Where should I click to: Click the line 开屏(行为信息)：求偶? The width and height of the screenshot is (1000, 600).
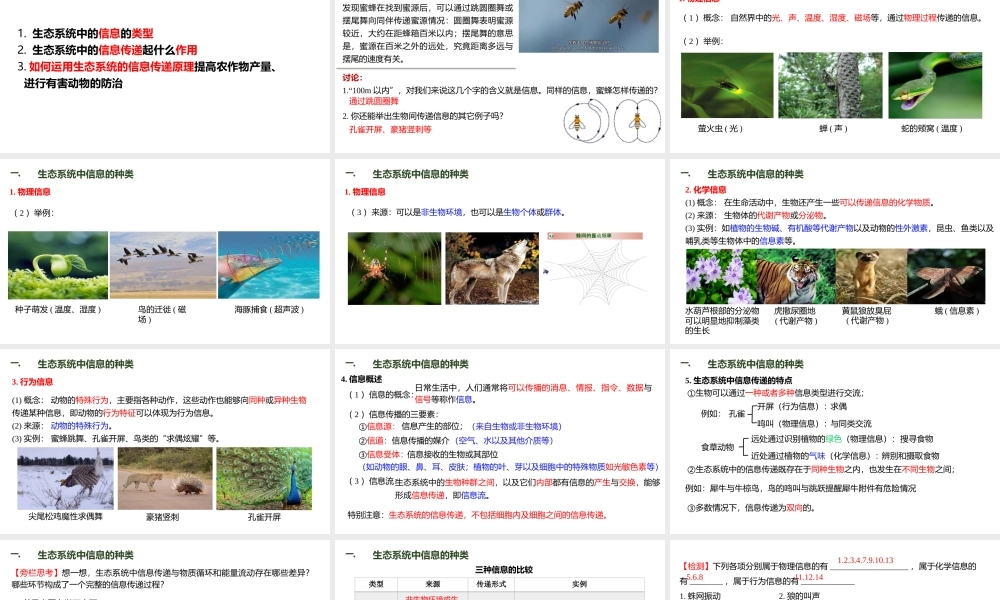[802, 407]
